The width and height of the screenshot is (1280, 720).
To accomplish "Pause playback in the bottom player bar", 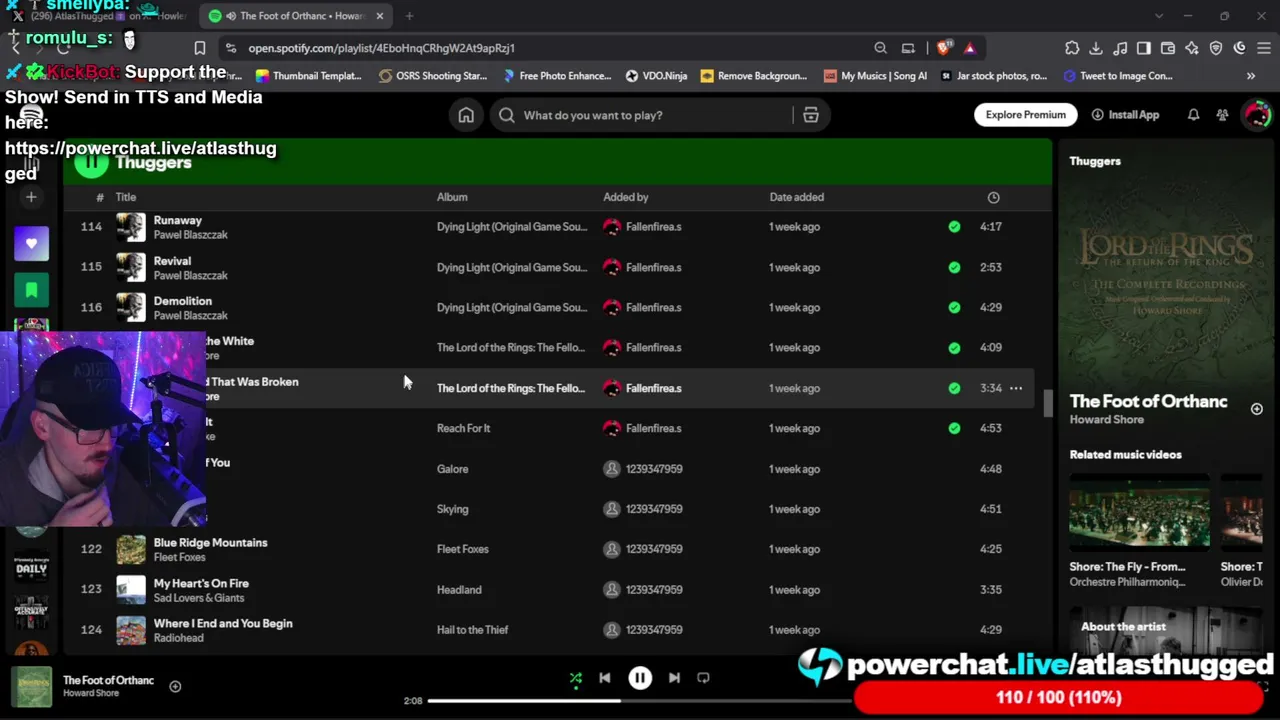I will coord(640,678).
